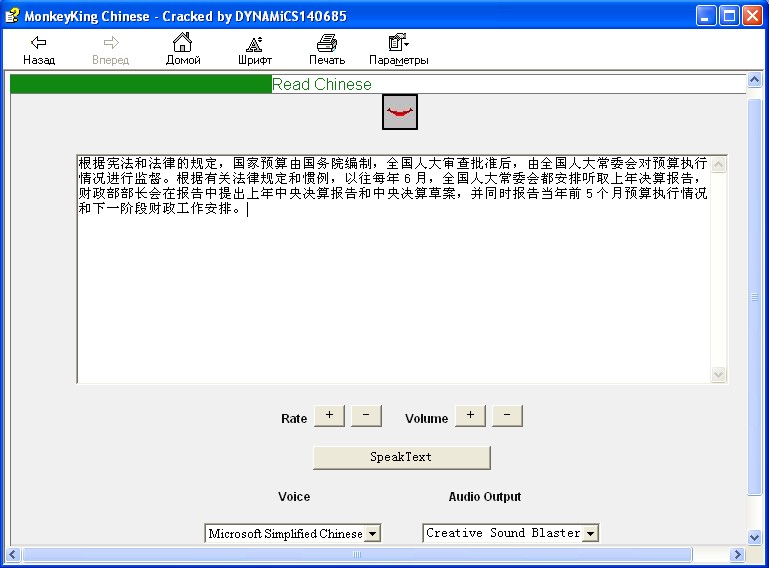Expand the Creative Sound Blaster output dropdown
The image size is (769, 568).
(591, 533)
